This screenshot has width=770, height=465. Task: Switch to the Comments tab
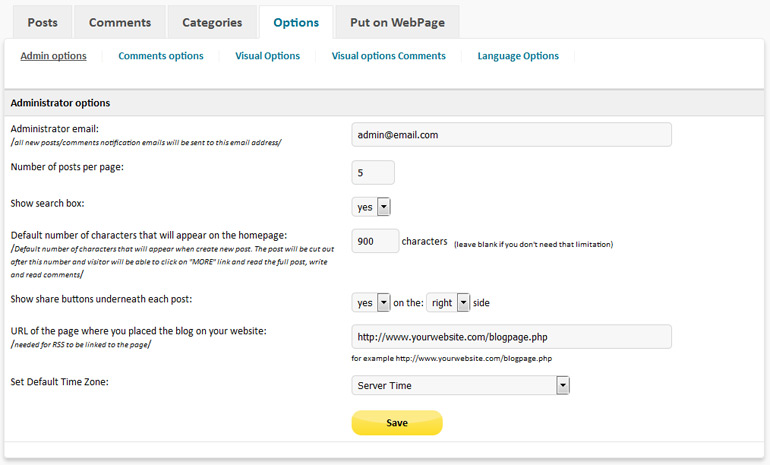120,23
